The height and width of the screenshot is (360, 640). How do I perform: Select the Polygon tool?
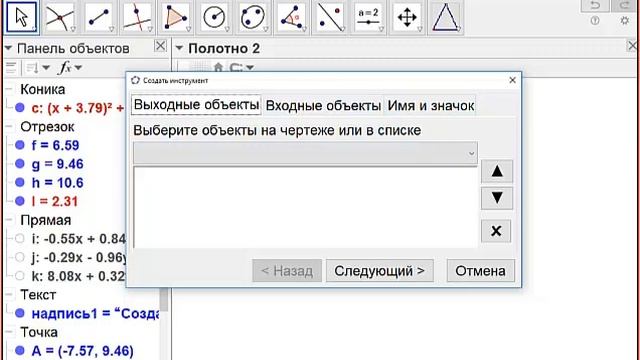click(176, 17)
